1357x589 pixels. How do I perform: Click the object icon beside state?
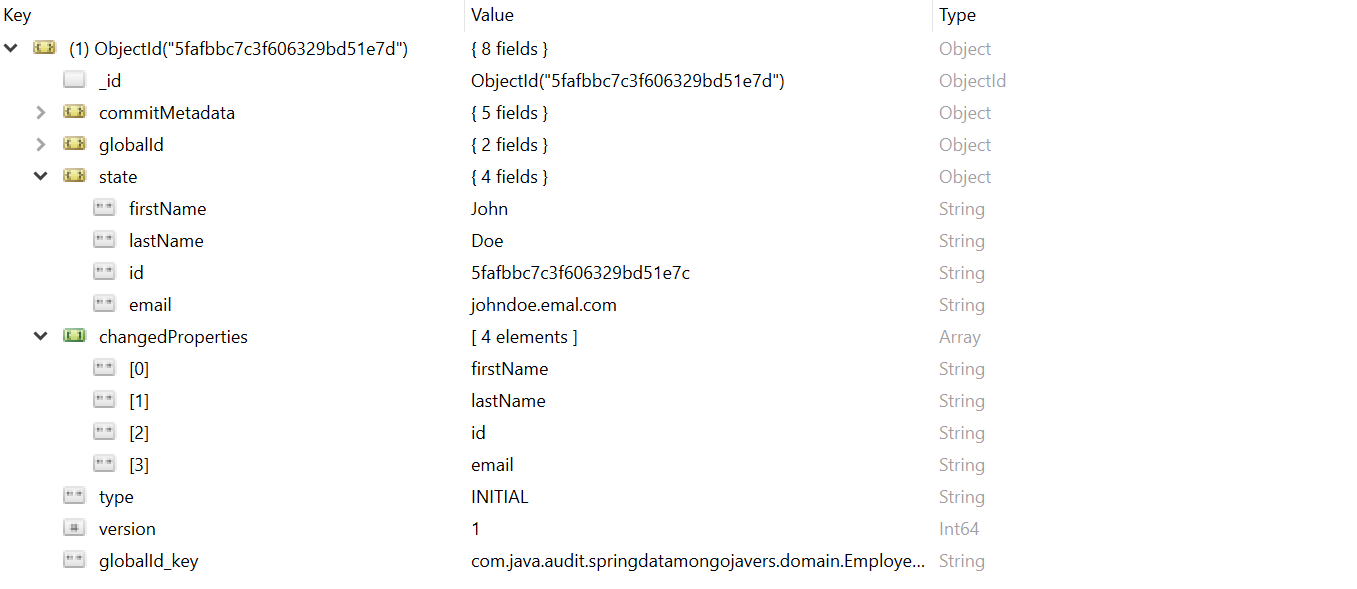click(x=73, y=177)
